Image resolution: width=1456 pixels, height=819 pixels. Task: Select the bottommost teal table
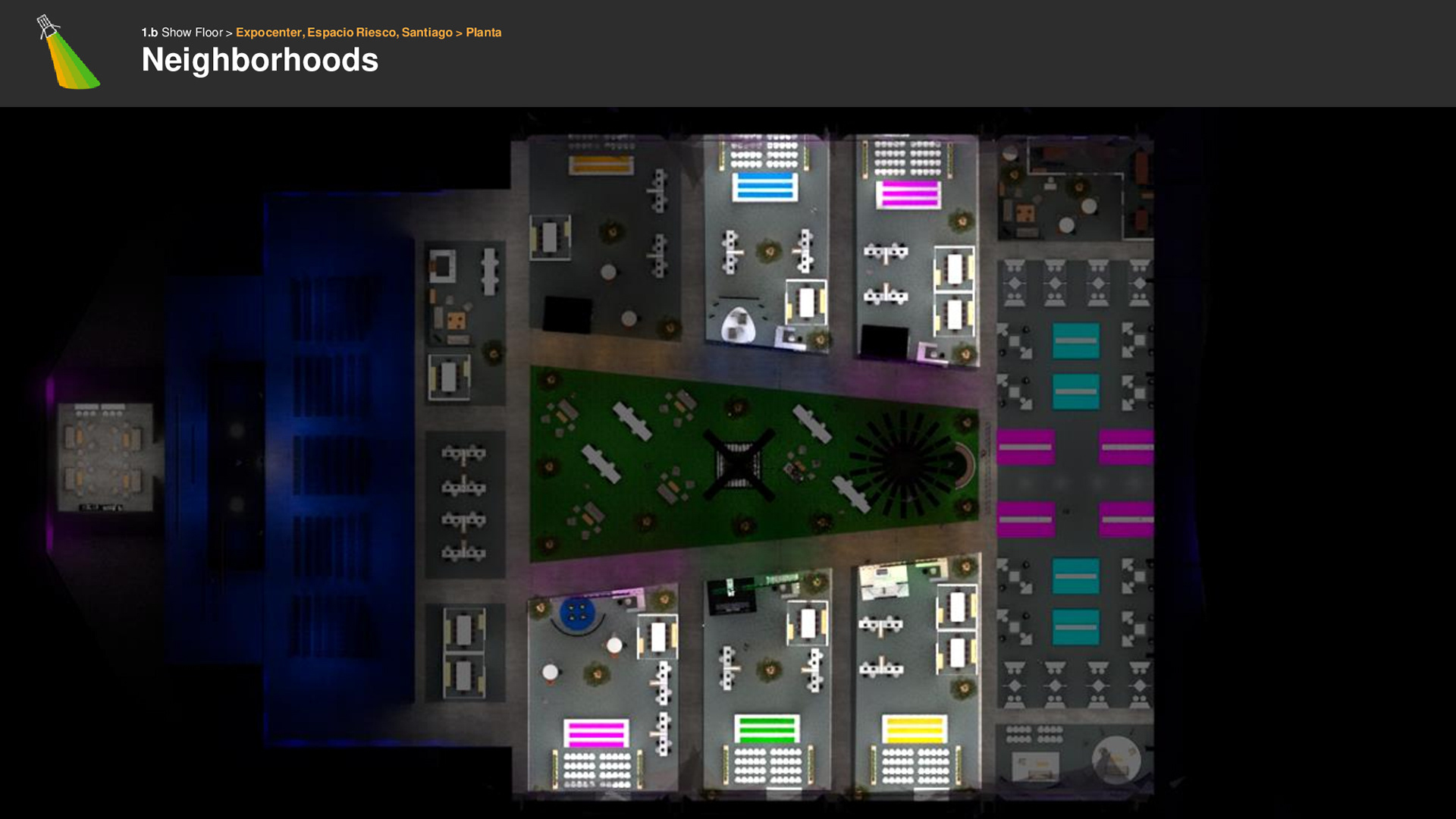click(x=1075, y=628)
